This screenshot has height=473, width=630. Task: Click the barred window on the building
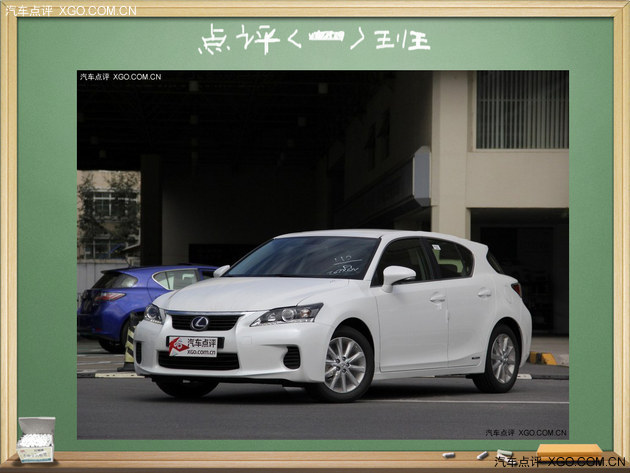pyautogui.click(x=522, y=110)
